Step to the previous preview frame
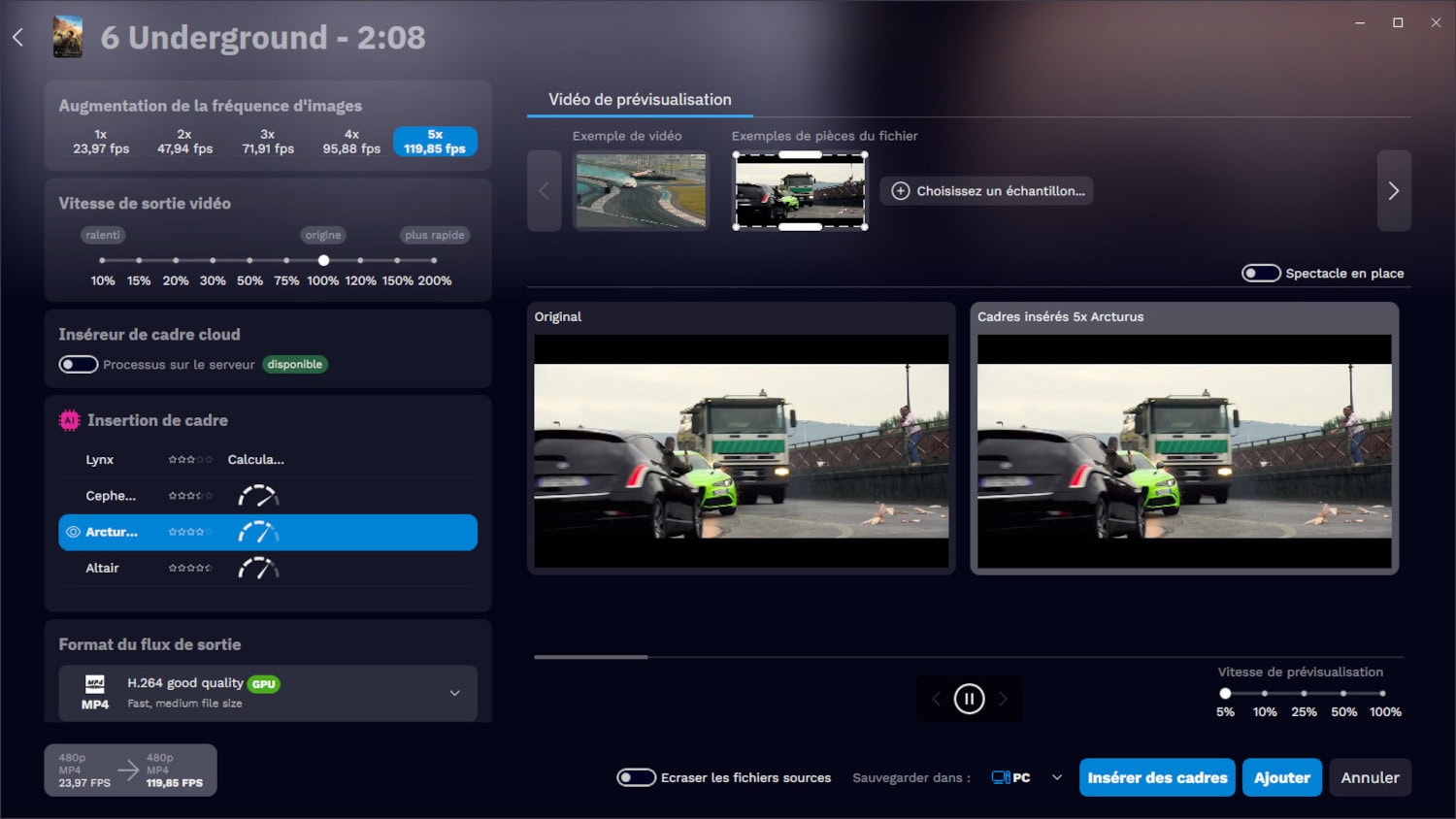 tap(937, 699)
